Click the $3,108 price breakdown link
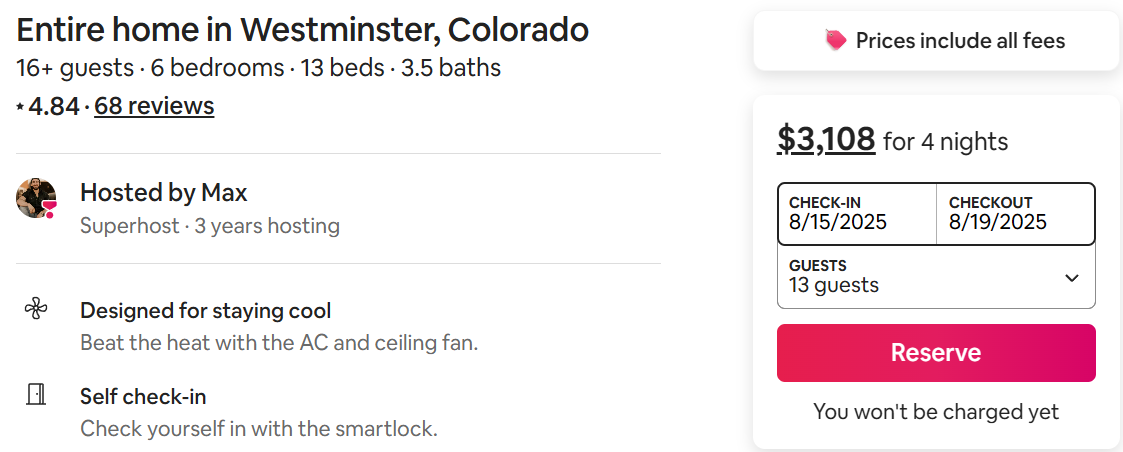The image size is (1123, 452). coord(826,140)
